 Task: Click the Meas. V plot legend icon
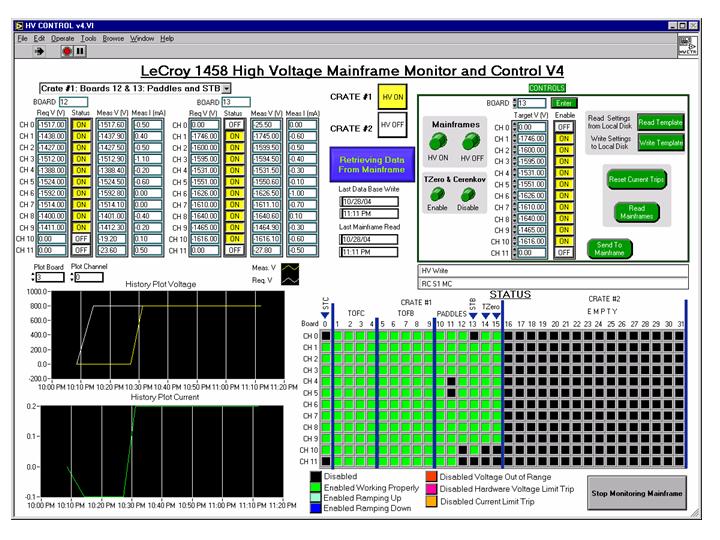[290, 268]
